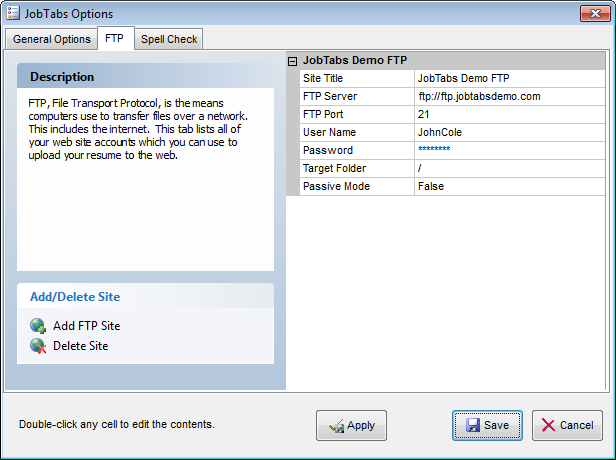Collapse the JobTabs Demo FTP group
Viewport: 616px width, 460px height.
click(x=292, y=61)
